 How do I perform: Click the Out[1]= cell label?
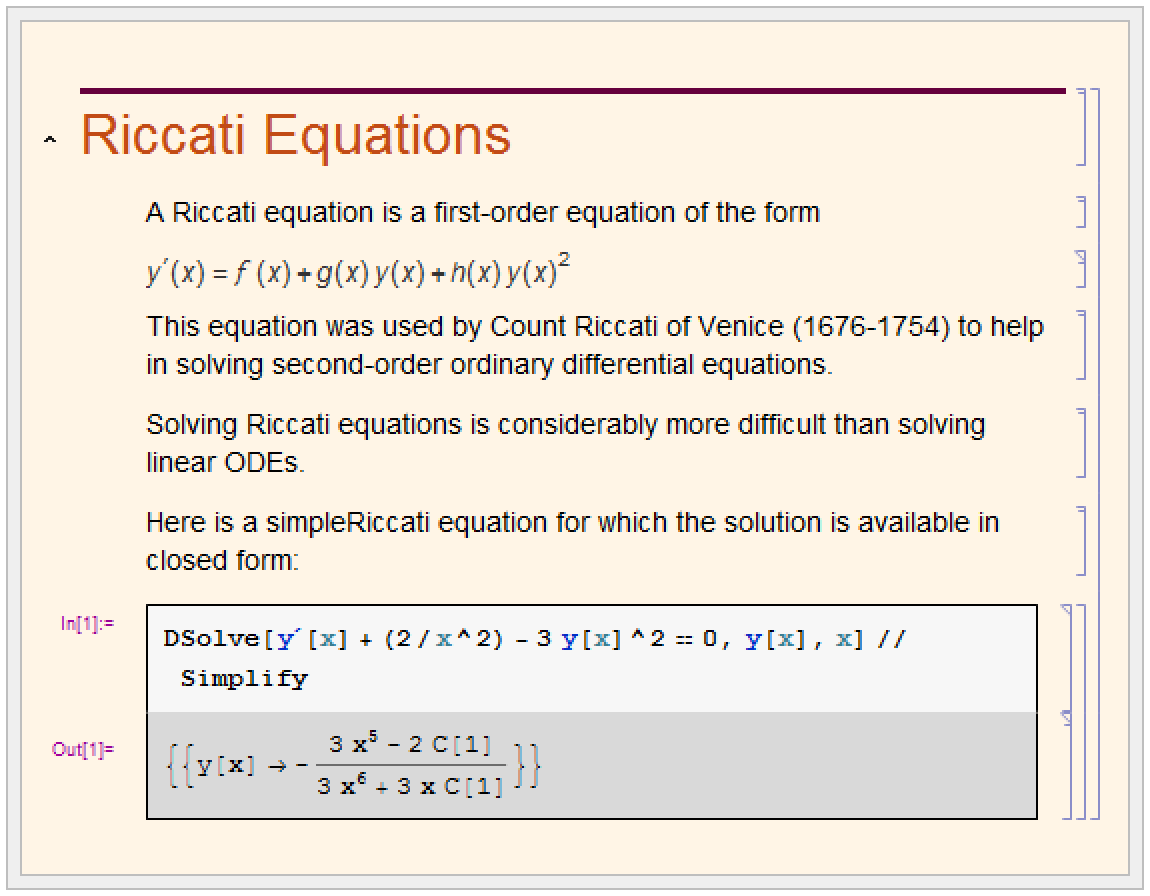83,748
